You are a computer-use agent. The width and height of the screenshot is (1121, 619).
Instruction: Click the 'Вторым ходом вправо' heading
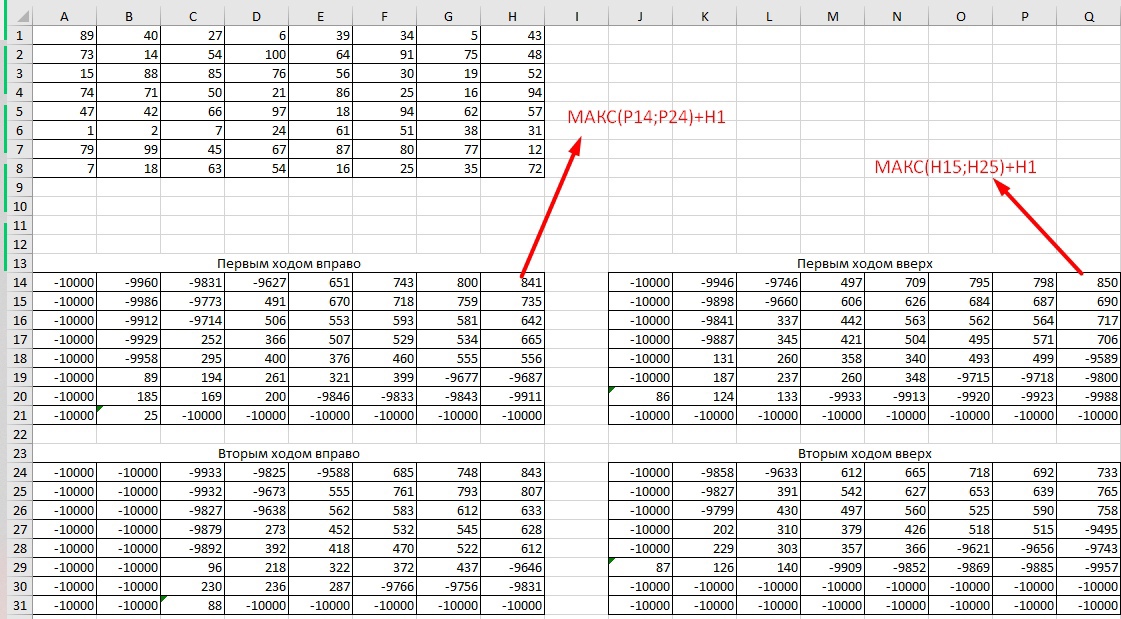[289, 454]
